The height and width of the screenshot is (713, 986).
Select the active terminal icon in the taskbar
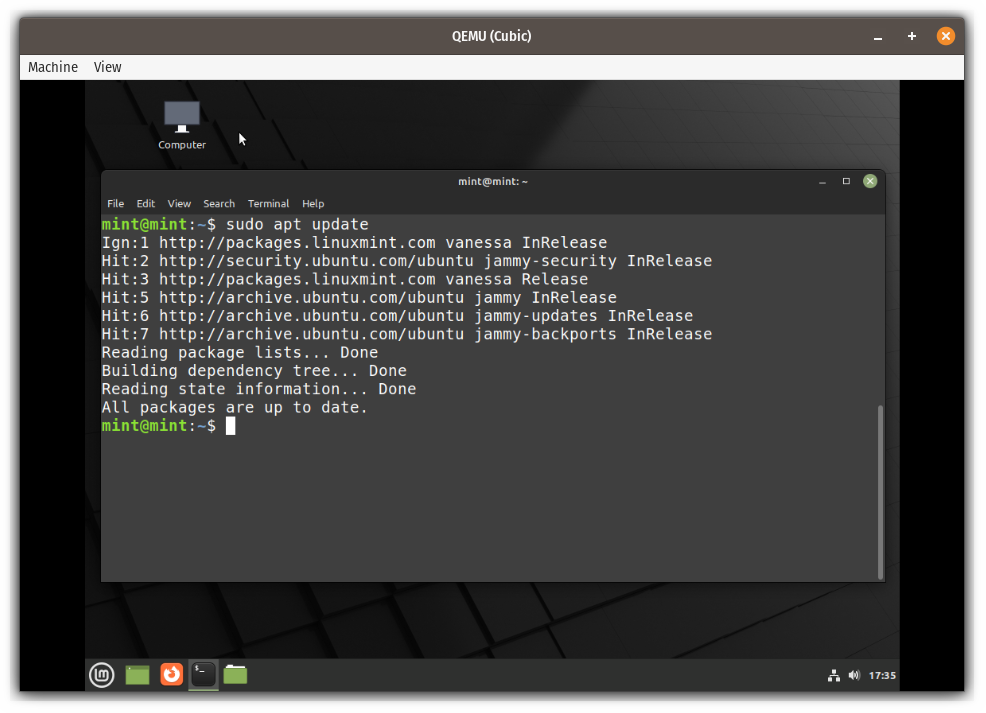click(202, 674)
